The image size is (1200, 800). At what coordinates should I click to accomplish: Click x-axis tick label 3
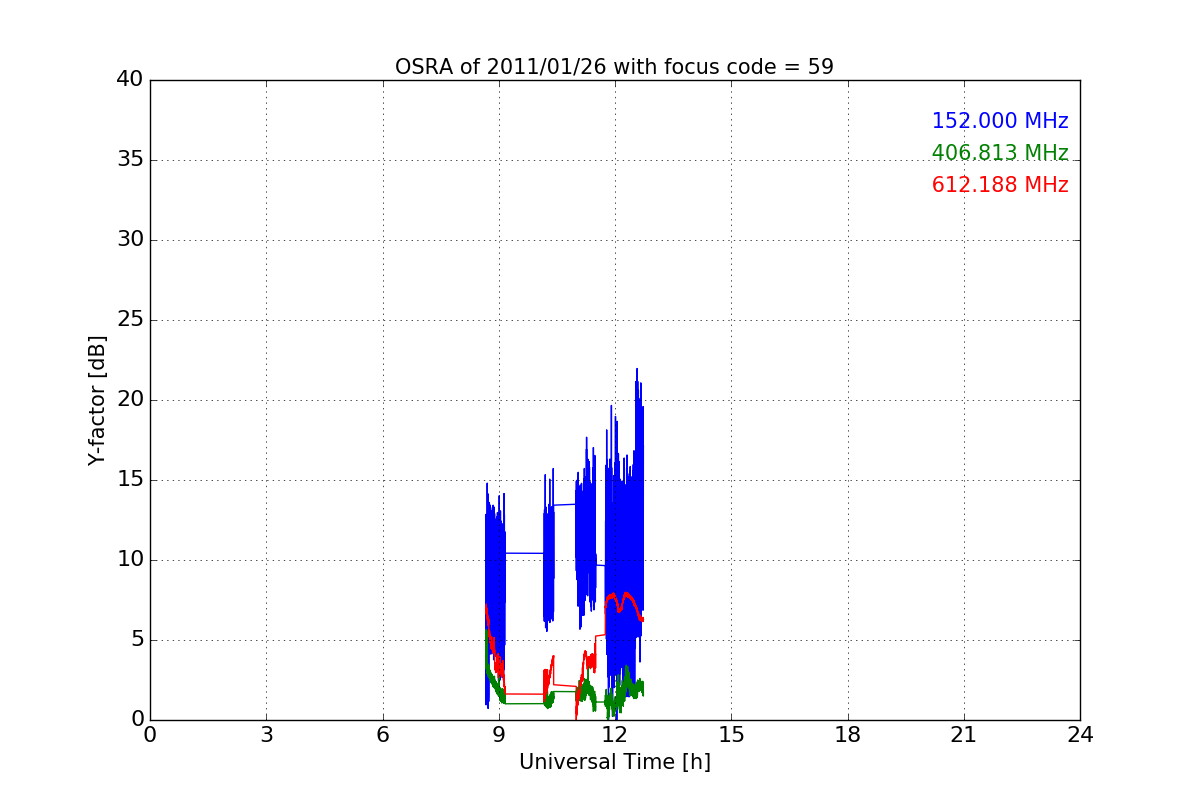pos(266,735)
